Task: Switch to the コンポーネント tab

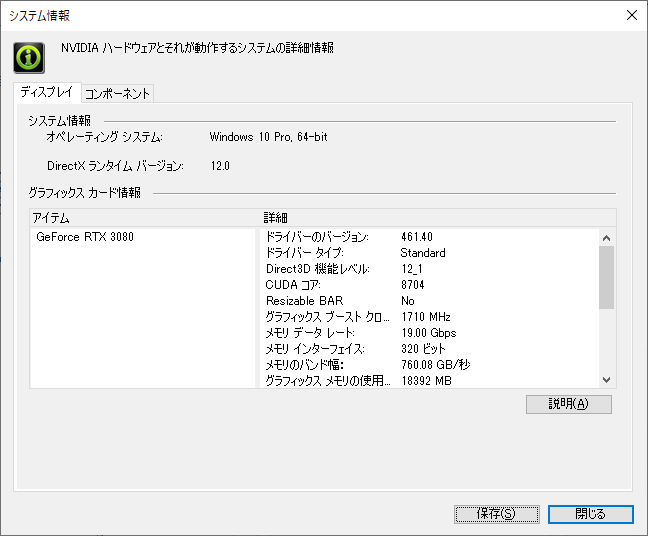Action: (117, 94)
